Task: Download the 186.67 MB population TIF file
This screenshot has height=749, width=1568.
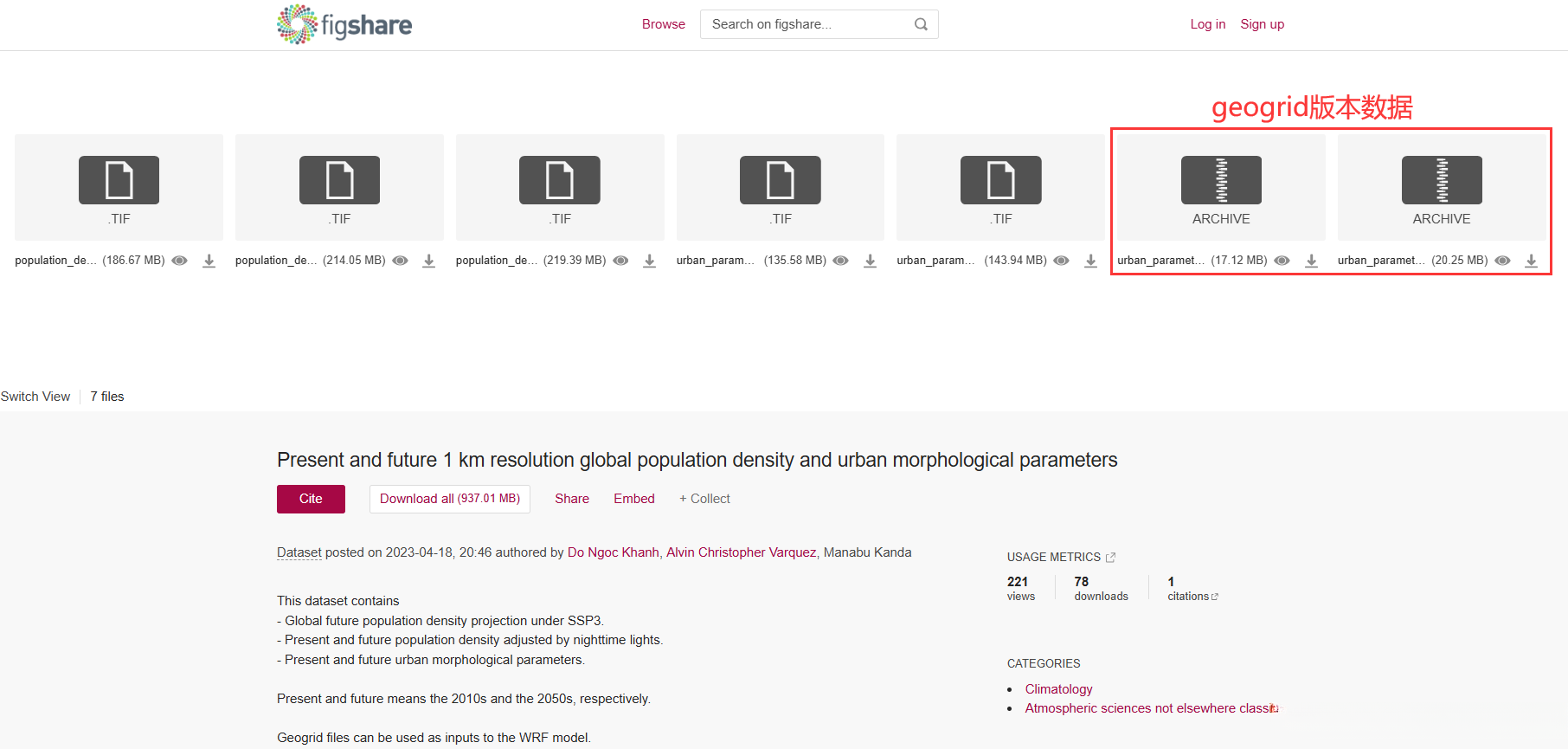Action: click(209, 261)
